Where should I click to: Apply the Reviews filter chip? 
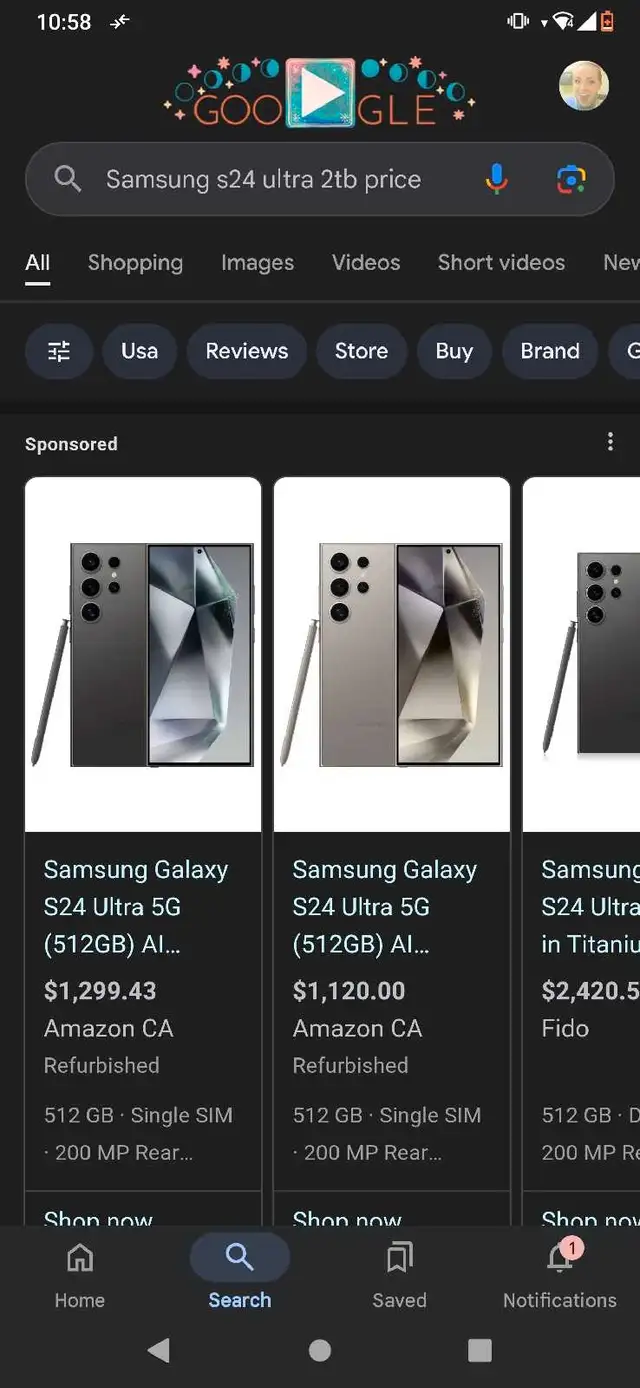click(x=247, y=351)
